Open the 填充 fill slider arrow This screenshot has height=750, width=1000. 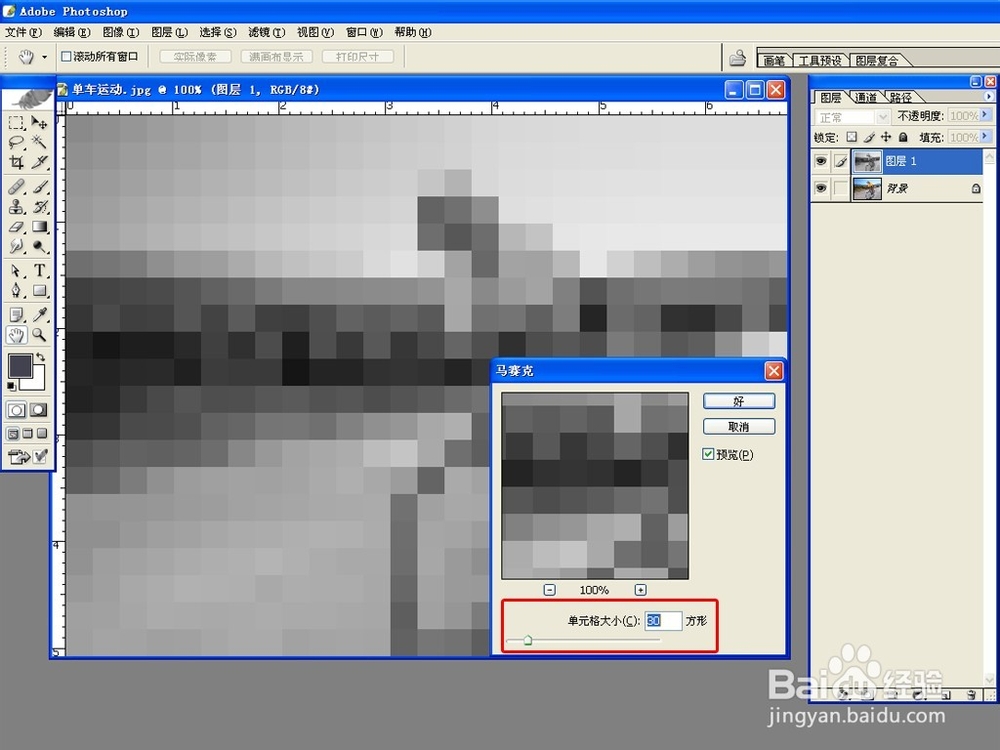986,136
